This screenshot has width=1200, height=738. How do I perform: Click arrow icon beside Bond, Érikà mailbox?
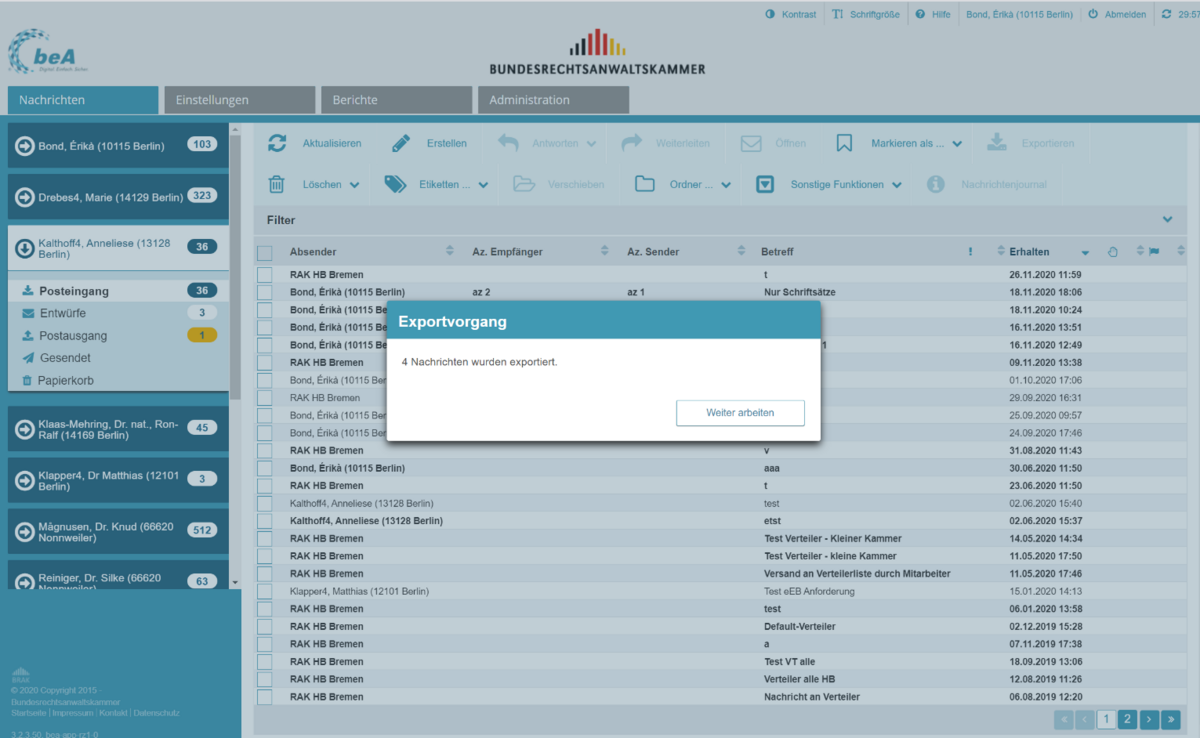(x=25, y=145)
